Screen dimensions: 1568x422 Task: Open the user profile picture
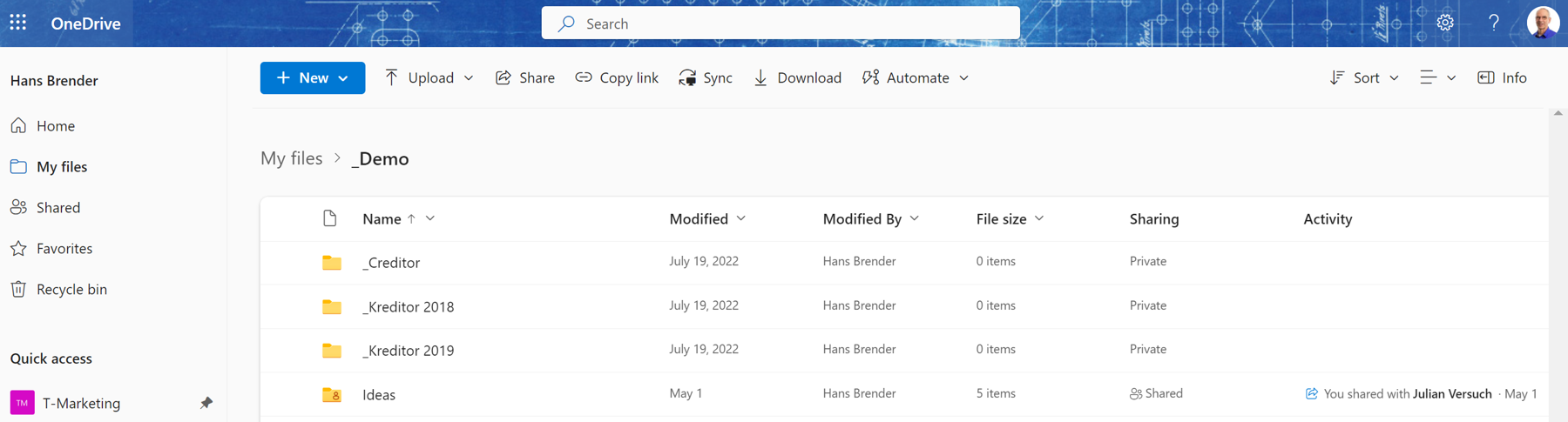click(x=1542, y=23)
